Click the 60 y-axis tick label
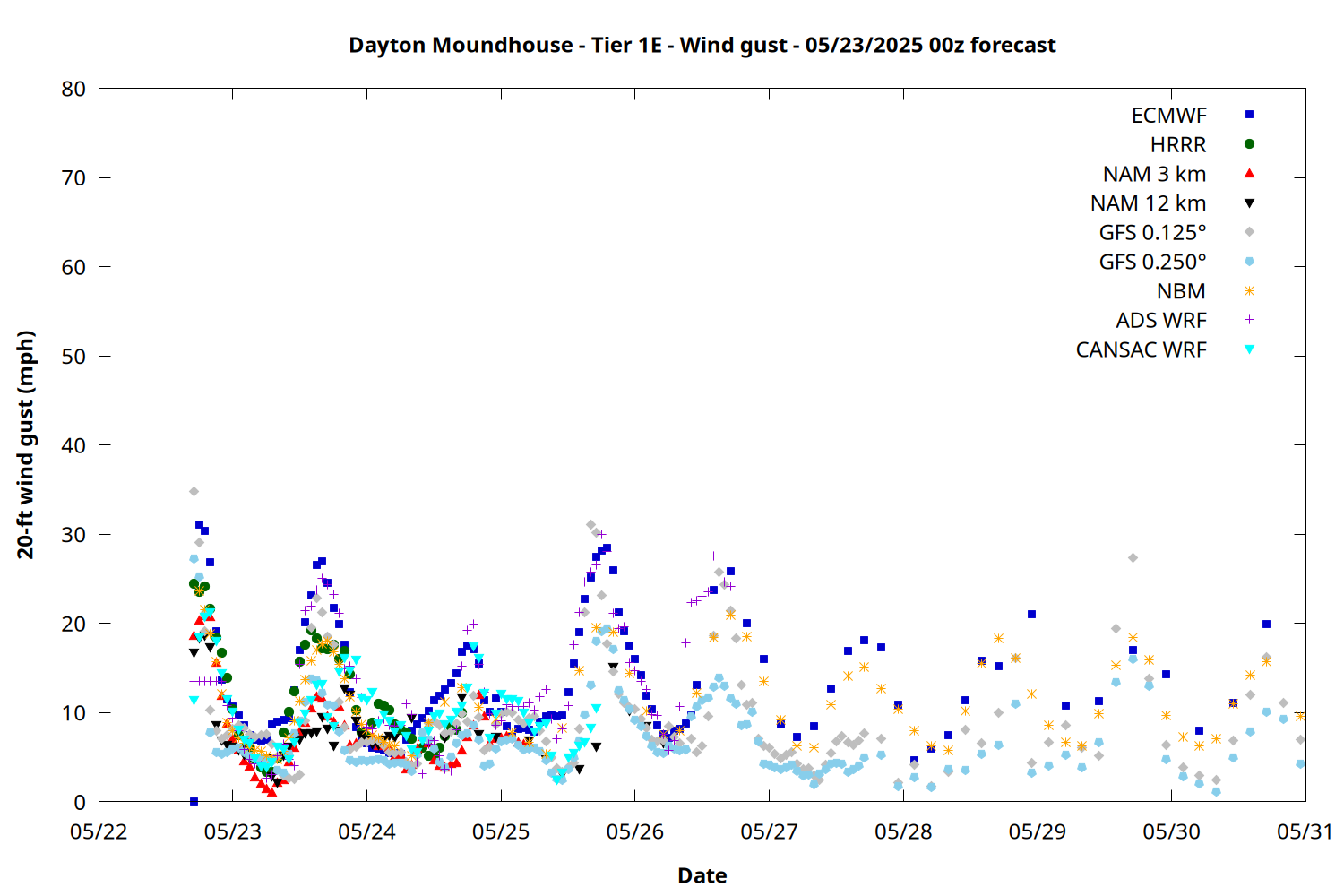 [x=73, y=267]
